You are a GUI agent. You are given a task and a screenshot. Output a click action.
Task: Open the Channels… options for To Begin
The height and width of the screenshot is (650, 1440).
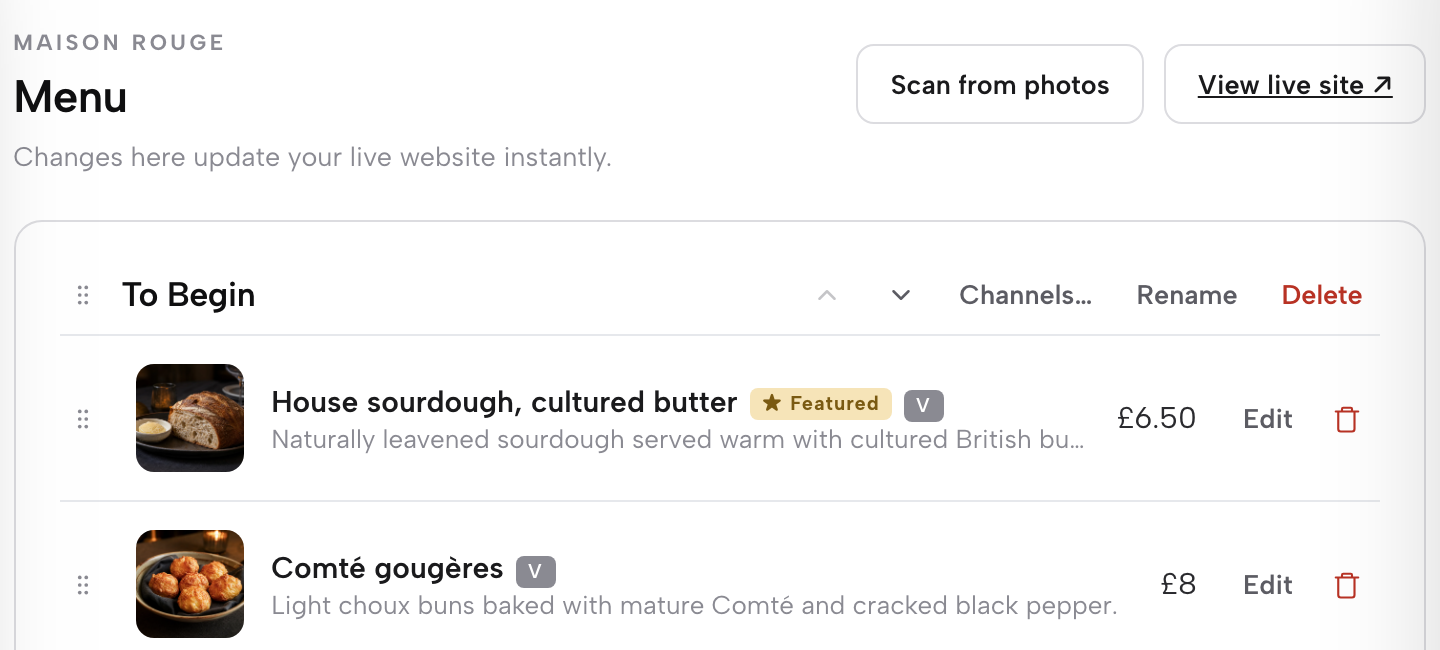[x=1025, y=295]
